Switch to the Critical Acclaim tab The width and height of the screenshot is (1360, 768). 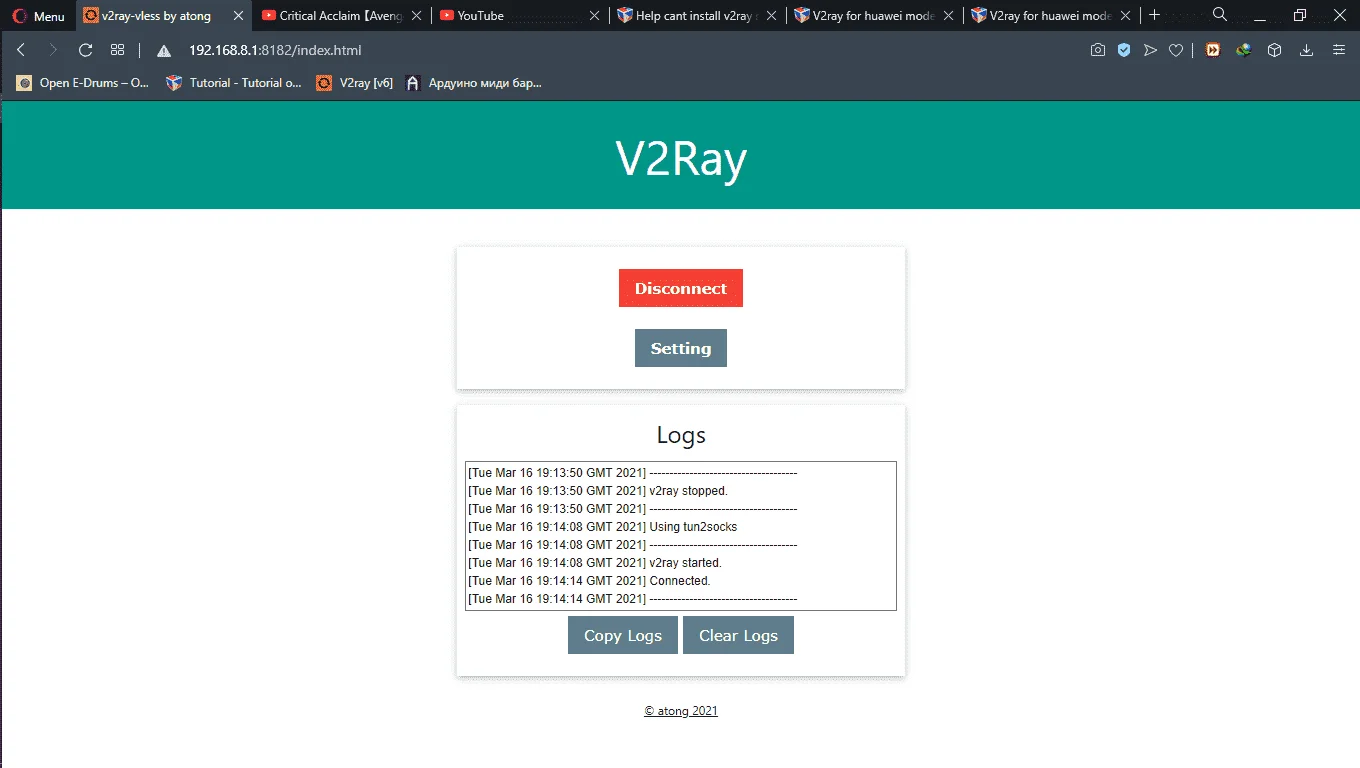coord(342,16)
